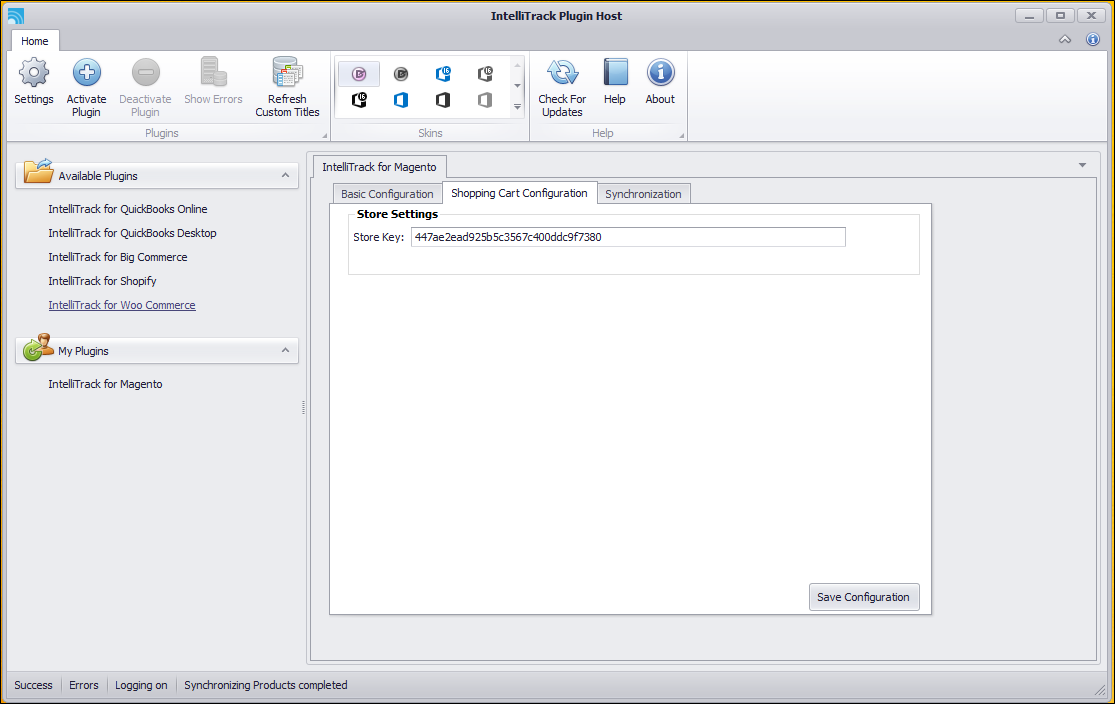Screen dimensions: 1115x704
Task: Open IntelliTrack for Big Commerce plugin
Action: (x=118, y=257)
